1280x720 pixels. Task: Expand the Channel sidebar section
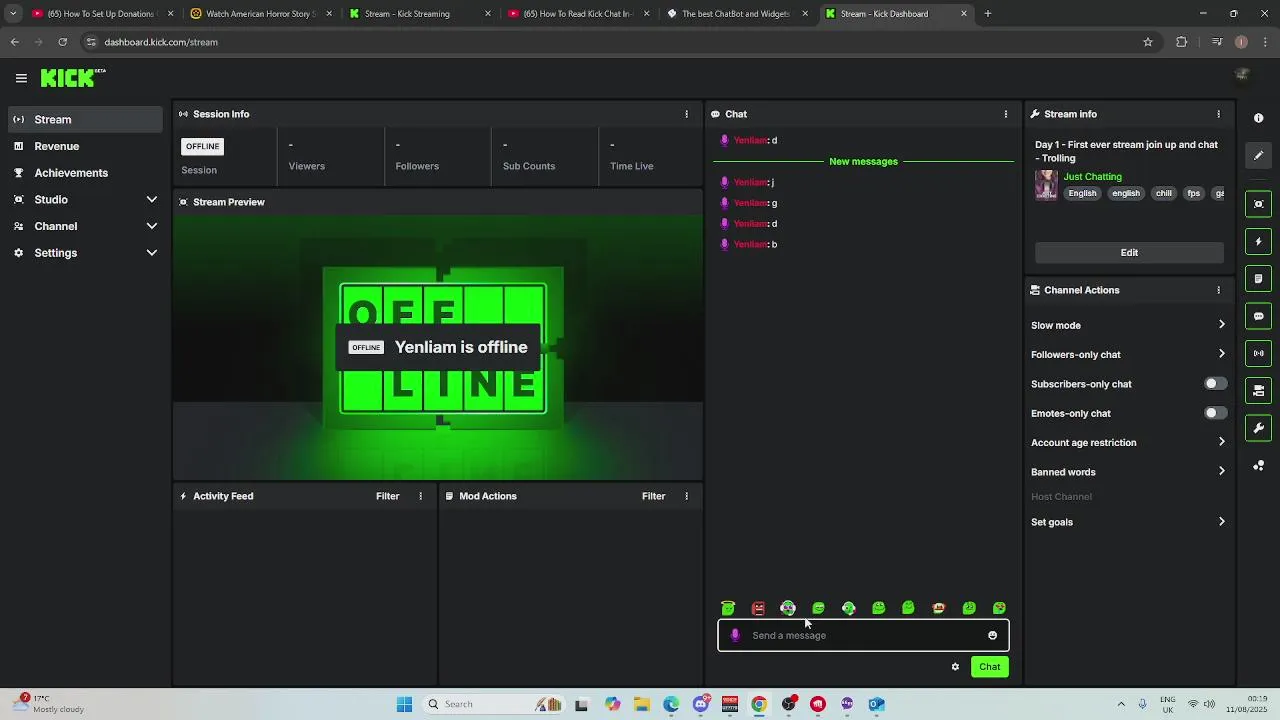point(85,226)
